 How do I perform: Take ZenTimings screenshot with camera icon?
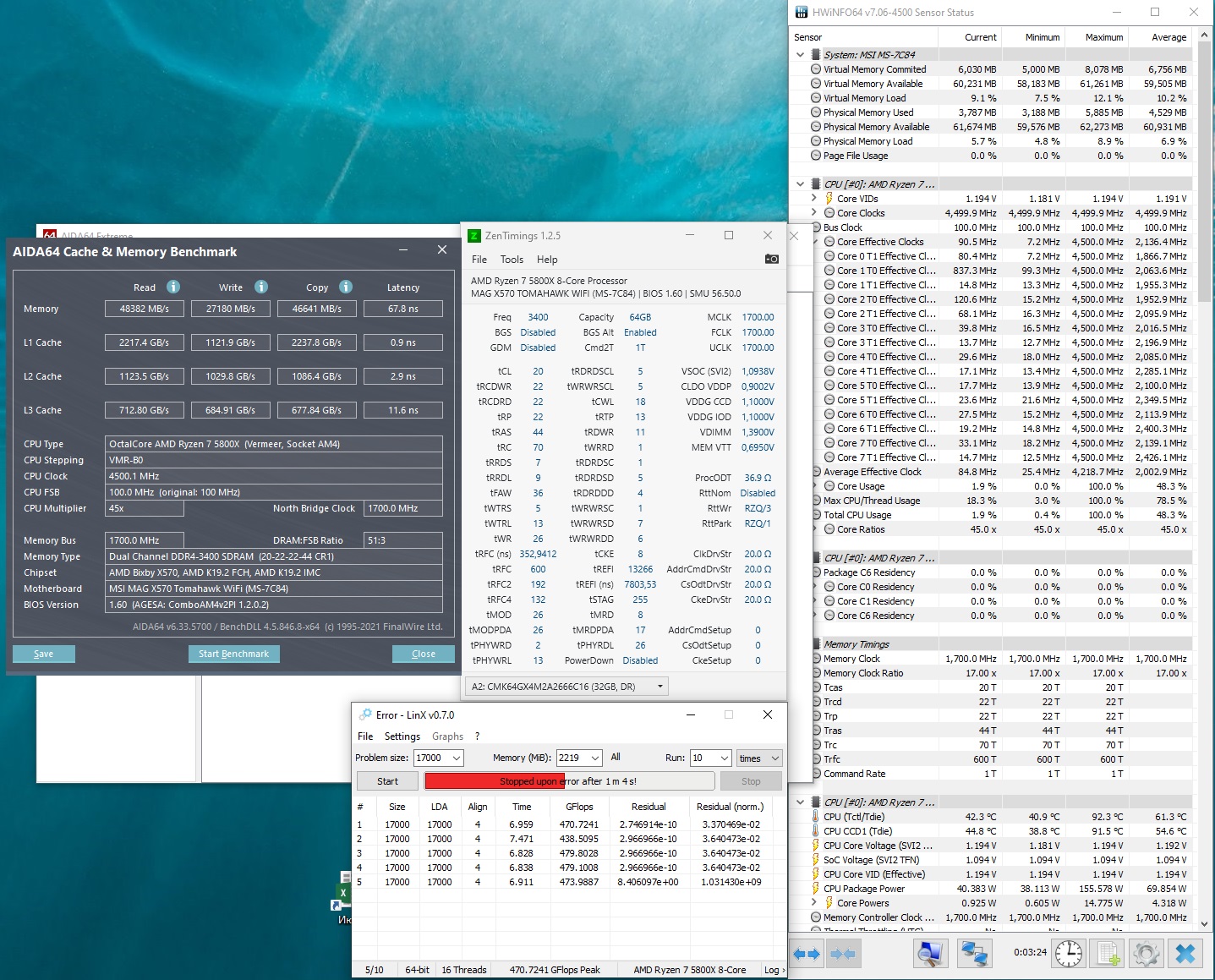coord(771,259)
